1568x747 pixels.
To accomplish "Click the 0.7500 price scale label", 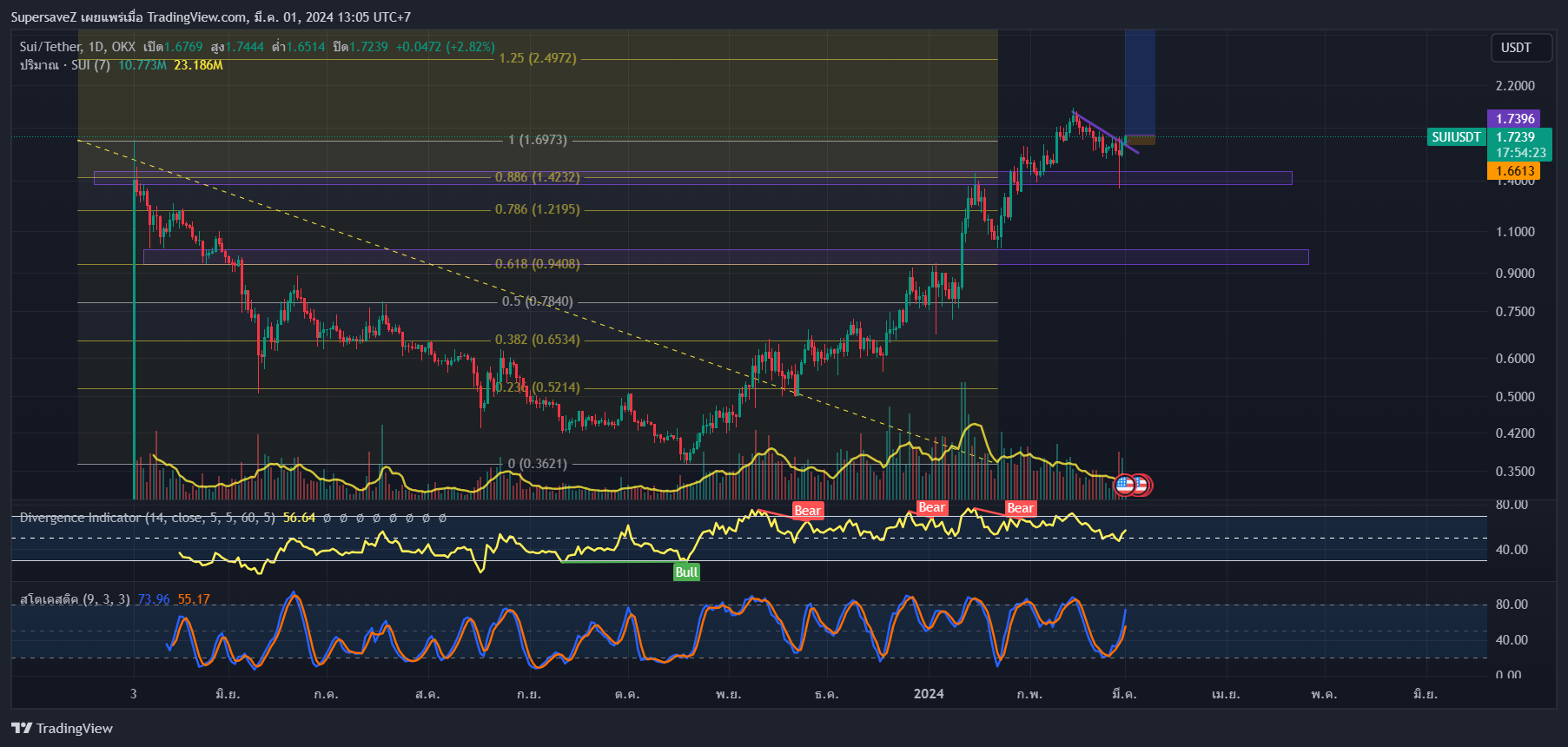I will pos(1515,312).
